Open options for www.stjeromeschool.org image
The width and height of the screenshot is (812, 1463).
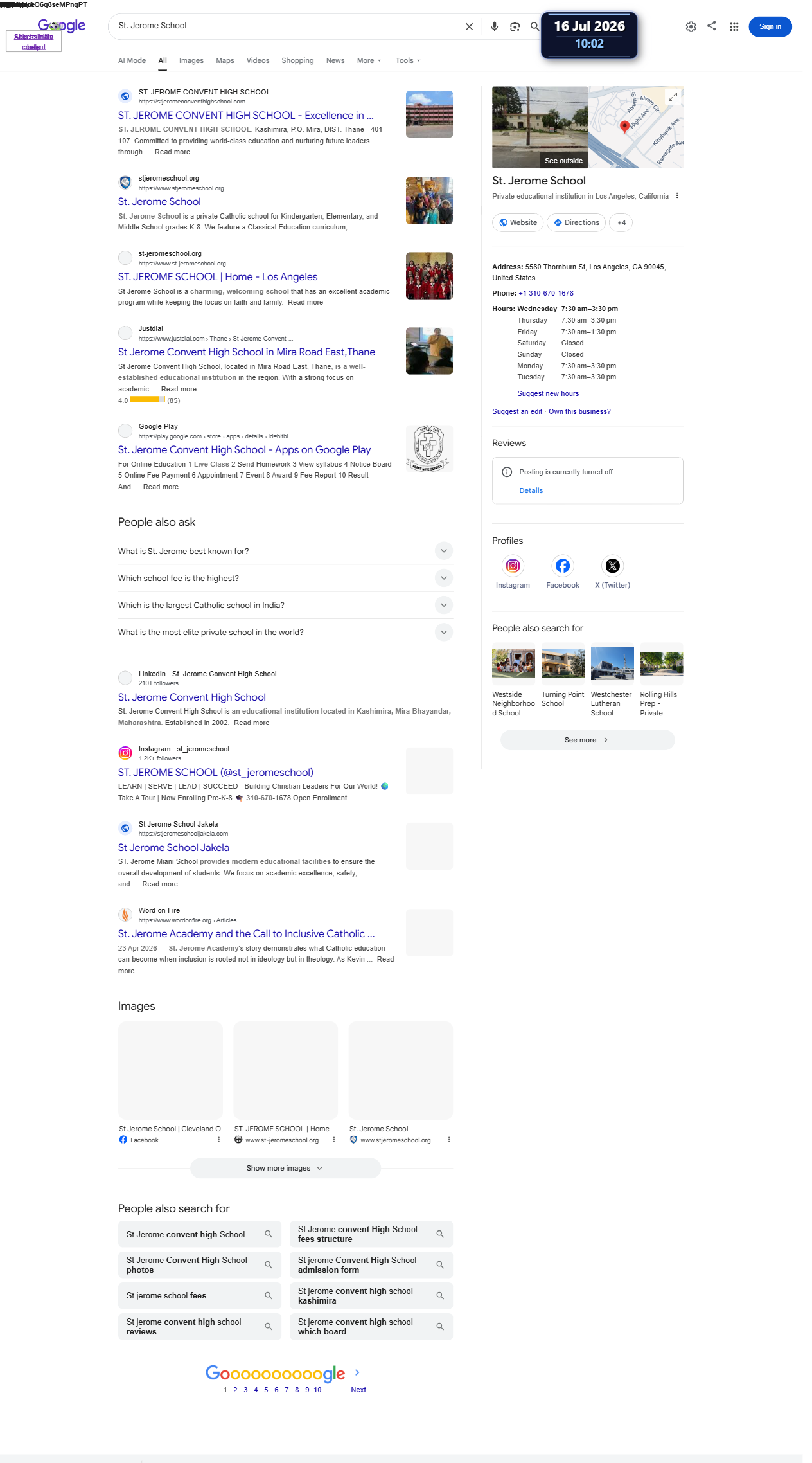tap(449, 1140)
